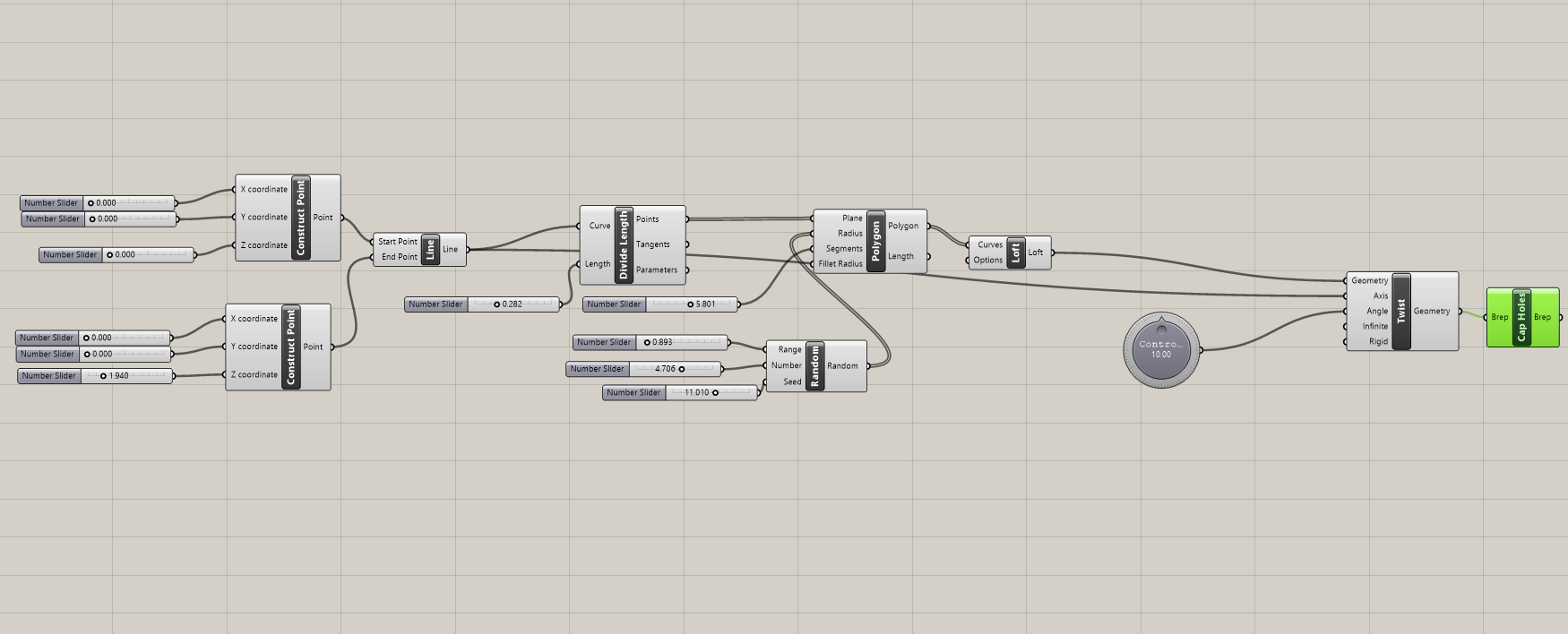This screenshot has width=1568, height=634.
Task: Click the Start Point input of Line
Action: point(397,242)
